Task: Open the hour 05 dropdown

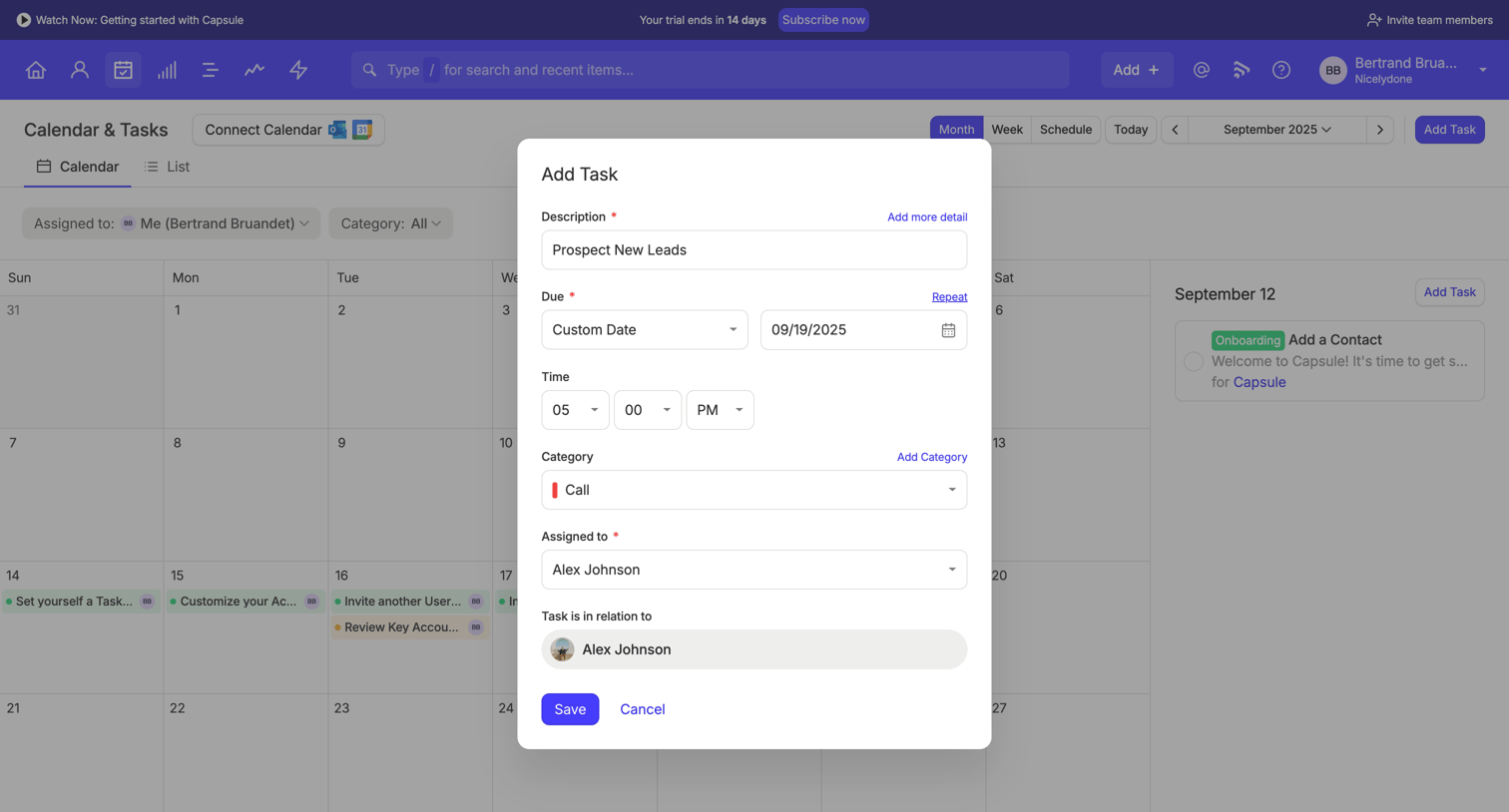Action: coord(575,410)
